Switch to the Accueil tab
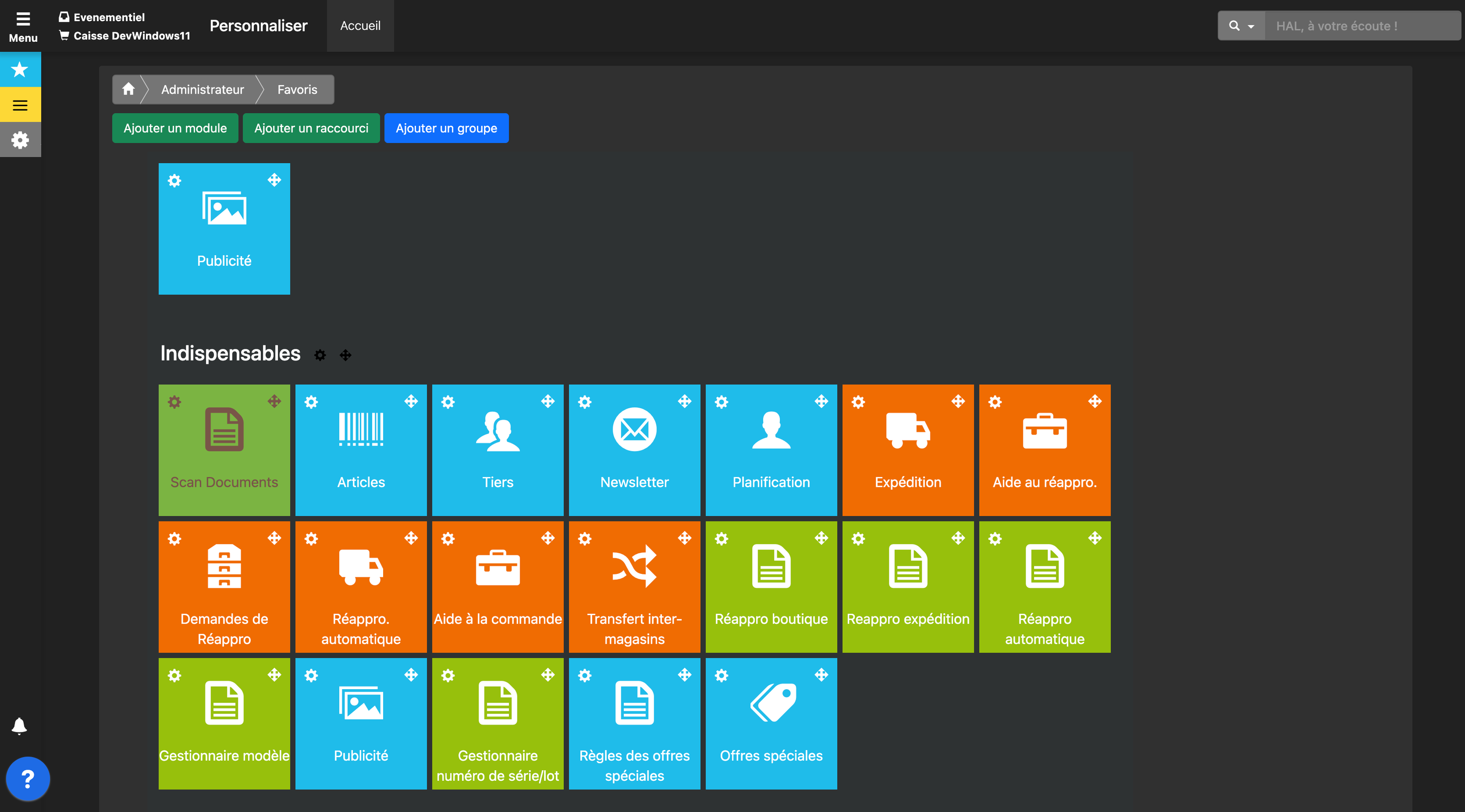Viewport: 1465px width, 812px height. point(360,26)
